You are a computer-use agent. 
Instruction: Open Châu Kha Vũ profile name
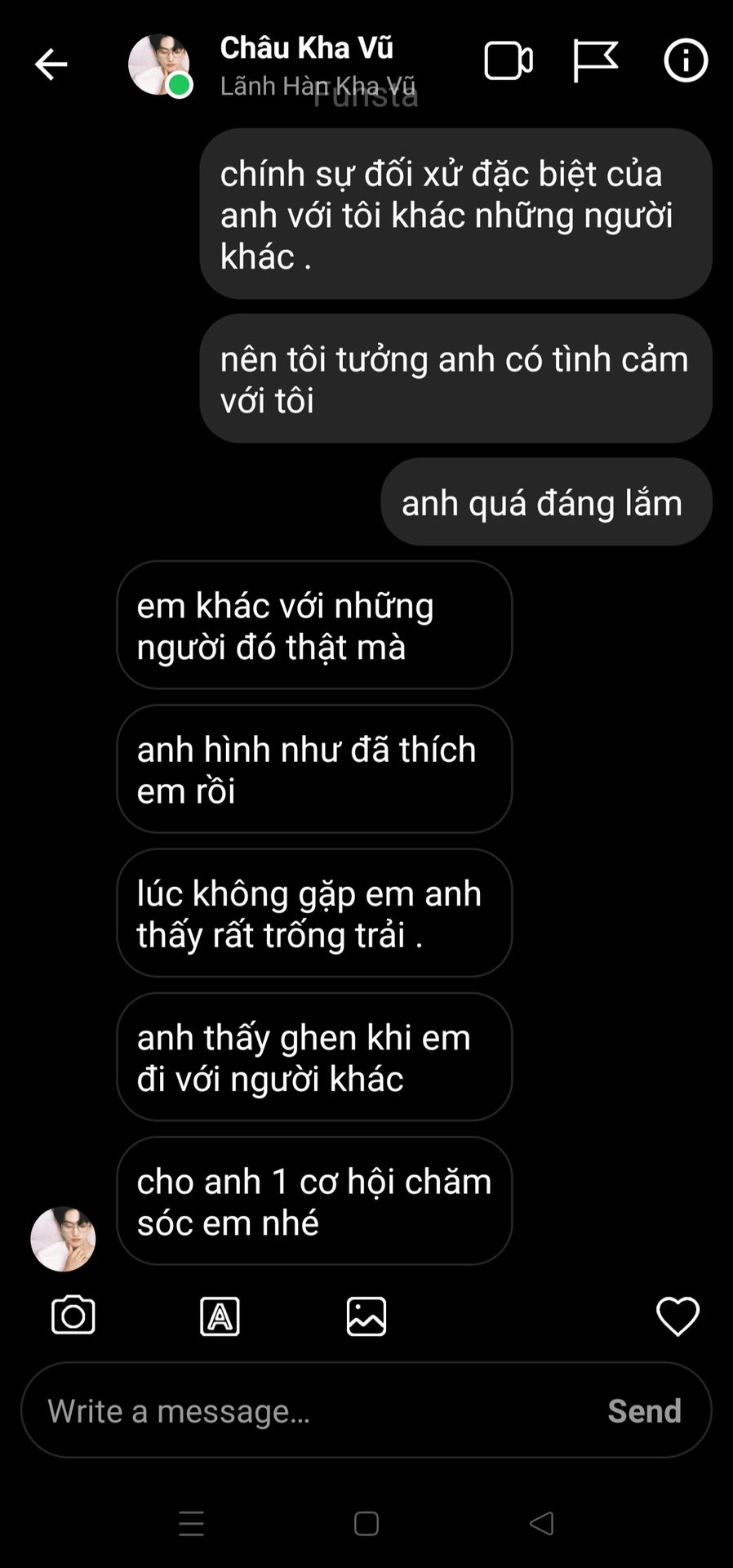[x=307, y=48]
